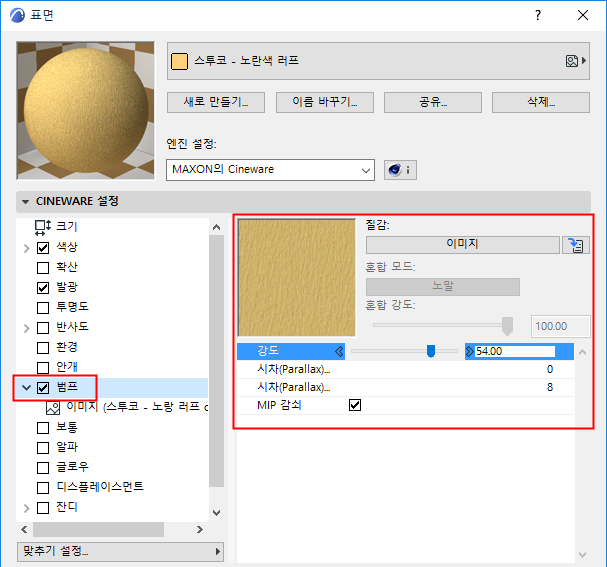
Task: Click channel list horizontal scroll left arrow
Action: [x=24, y=529]
